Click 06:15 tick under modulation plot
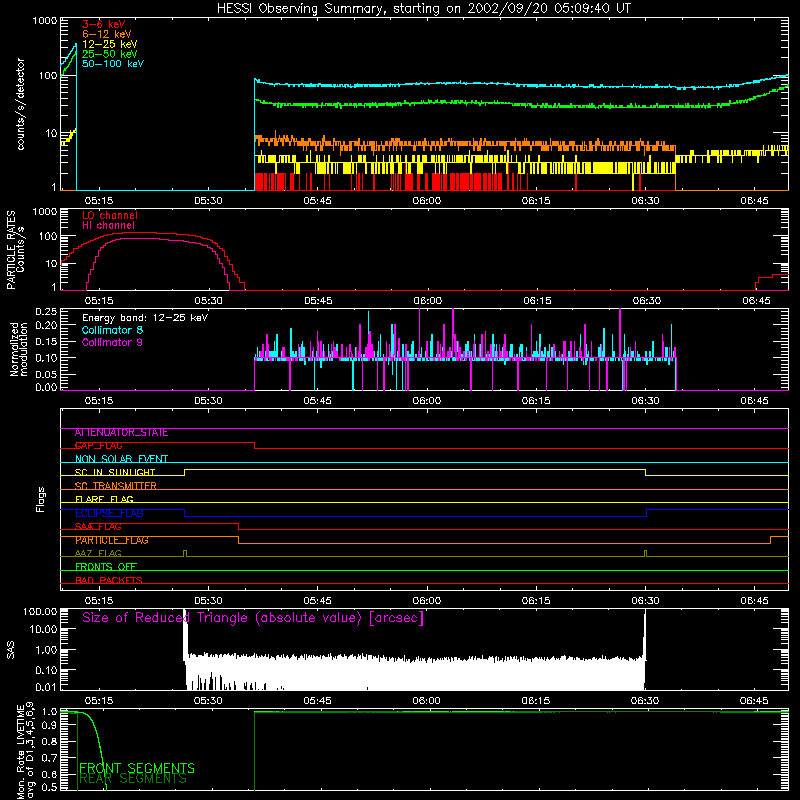The height and width of the screenshot is (800, 800). pyautogui.click(x=536, y=401)
